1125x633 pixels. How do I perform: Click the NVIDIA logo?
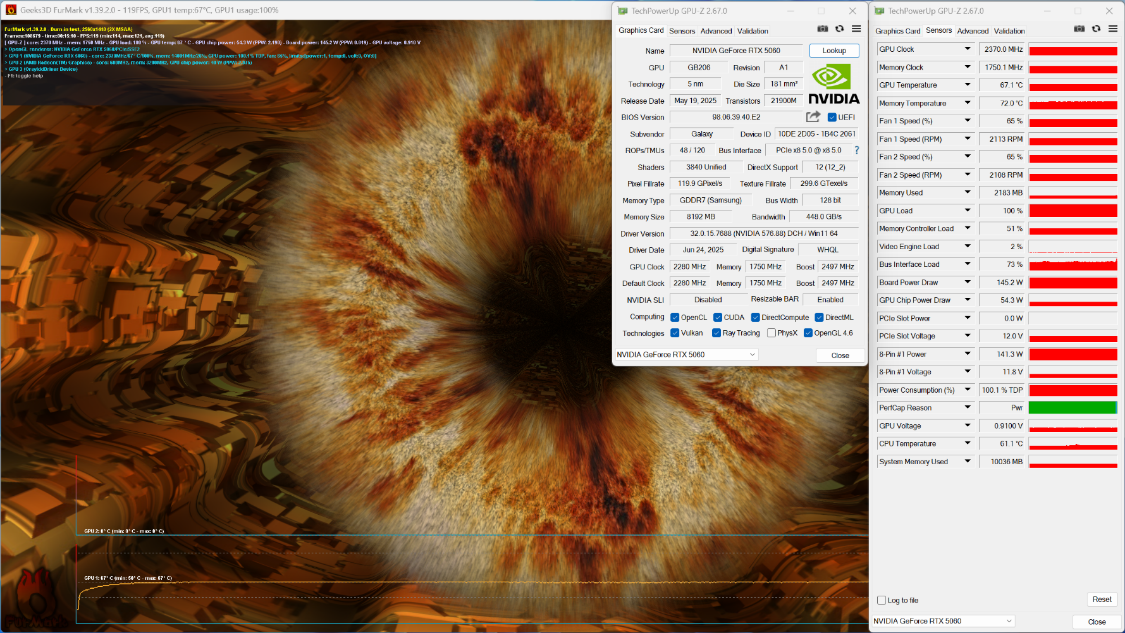coord(834,85)
